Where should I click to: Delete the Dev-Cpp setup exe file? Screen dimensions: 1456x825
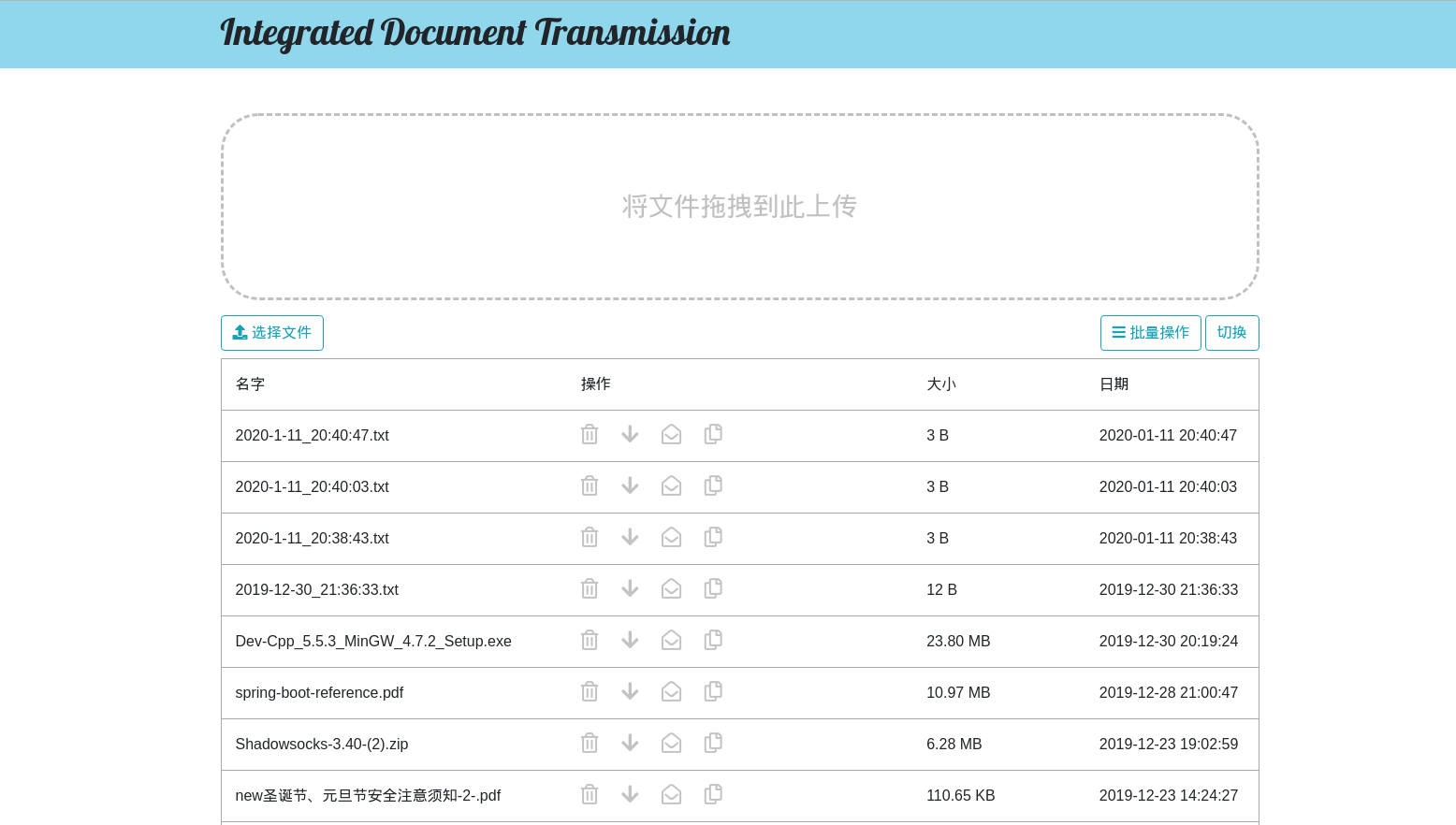590,641
